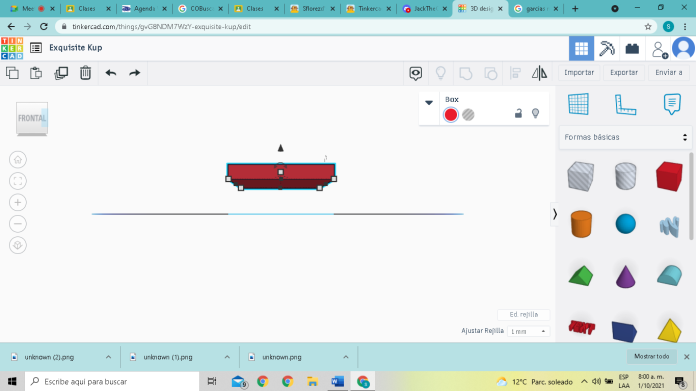Select the red Solid color option
696x391 pixels.
click(x=451, y=115)
